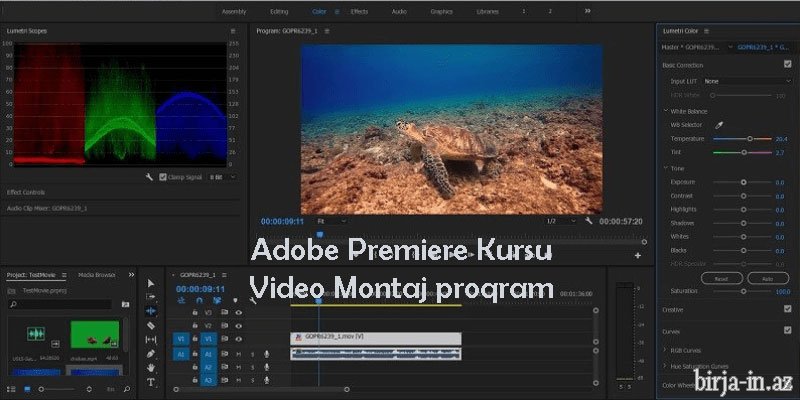Disable the Creative section checkbox
The image size is (800, 400).
click(x=788, y=309)
